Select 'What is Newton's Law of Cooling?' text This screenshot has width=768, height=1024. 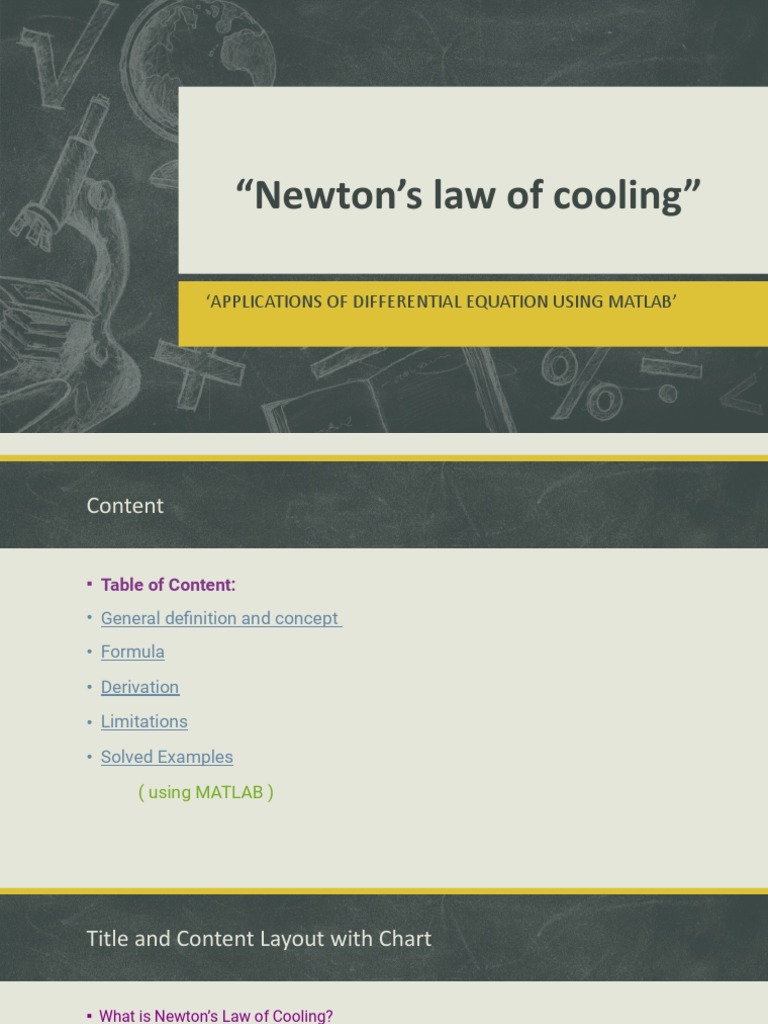coord(216,1016)
